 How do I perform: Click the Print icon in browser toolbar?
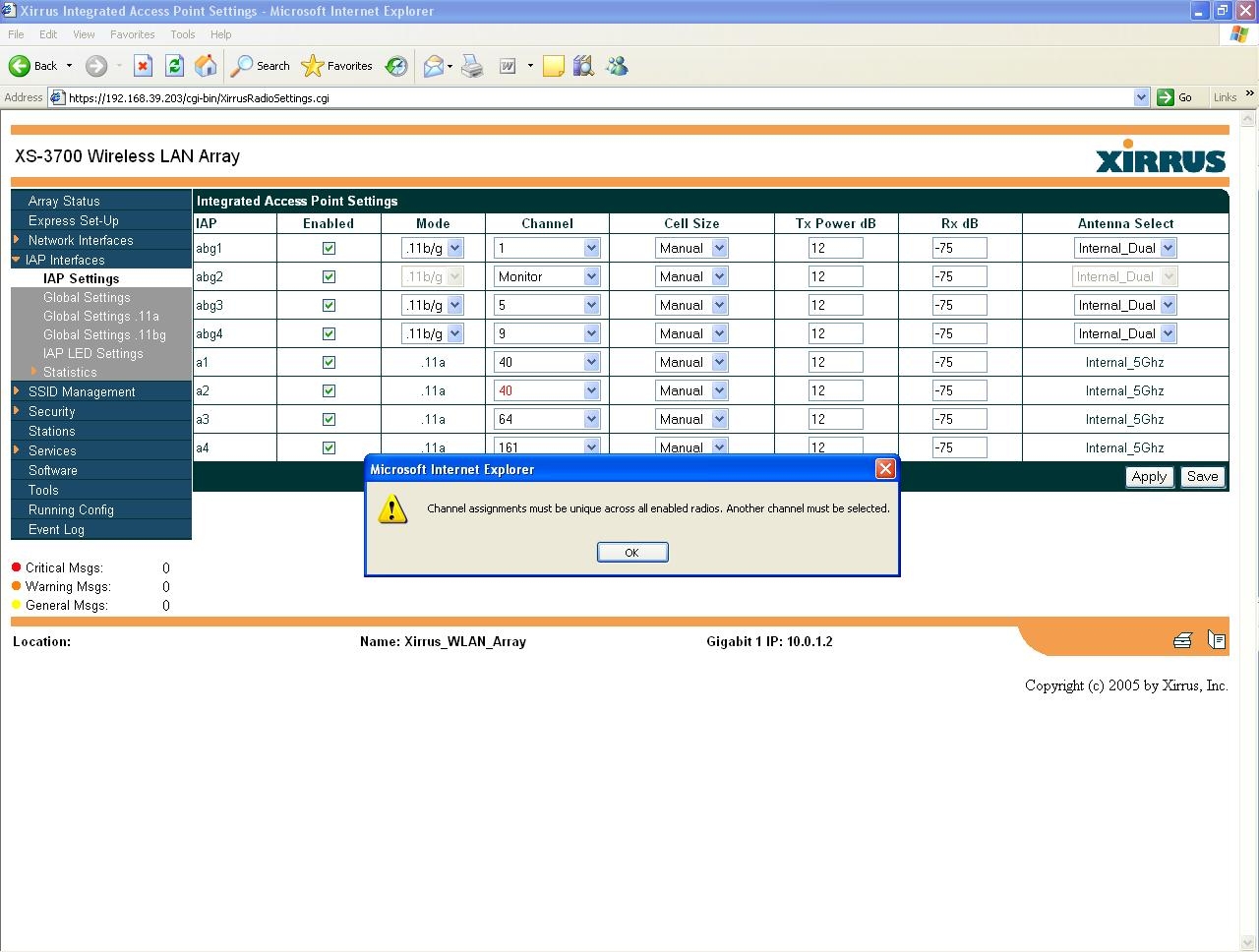tap(472, 66)
